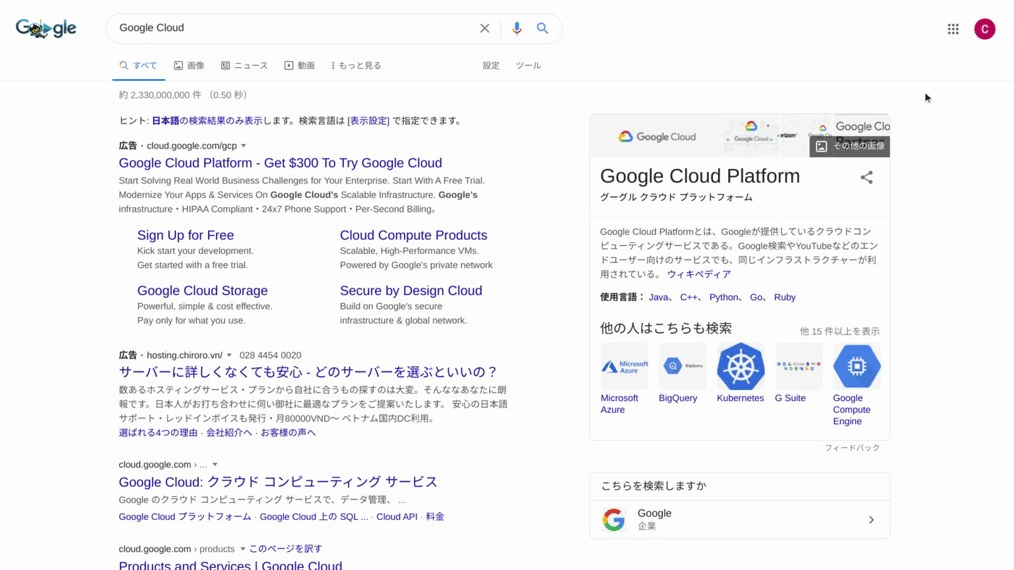Open Products and Services Google Cloud result
The height and width of the screenshot is (570, 1014).
[x=230, y=565]
